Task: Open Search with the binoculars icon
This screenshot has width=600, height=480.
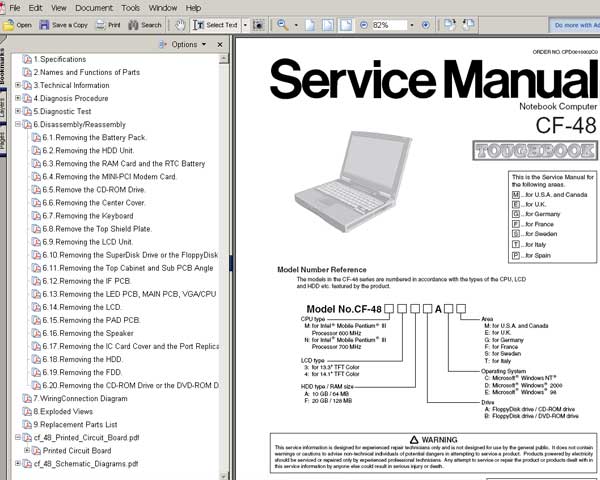Action: point(133,25)
